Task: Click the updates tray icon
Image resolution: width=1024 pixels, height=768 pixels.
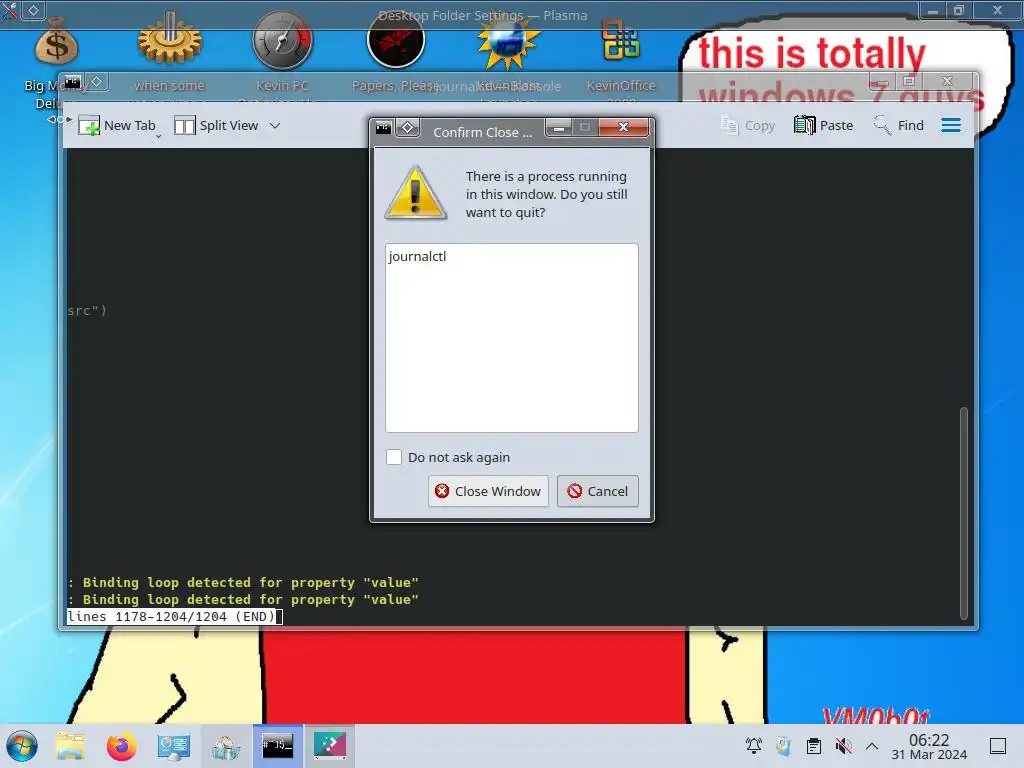Action: [x=783, y=746]
